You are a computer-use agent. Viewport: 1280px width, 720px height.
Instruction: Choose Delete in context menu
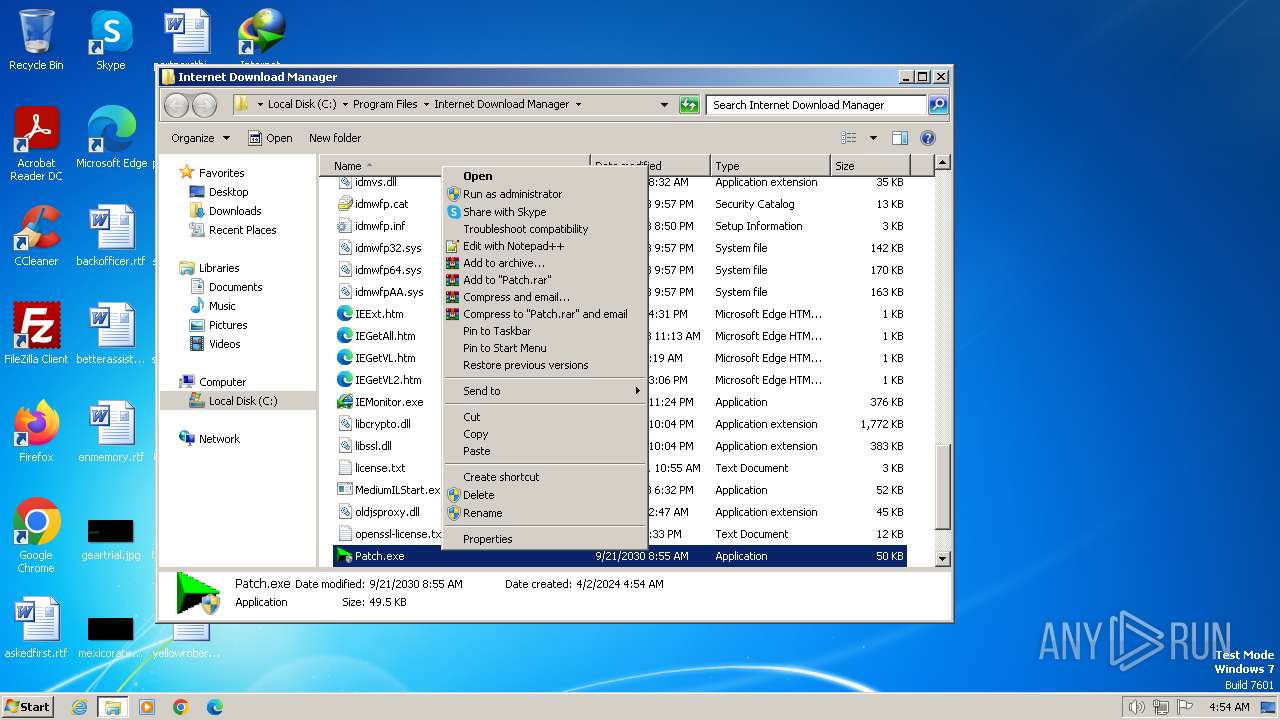(545, 495)
